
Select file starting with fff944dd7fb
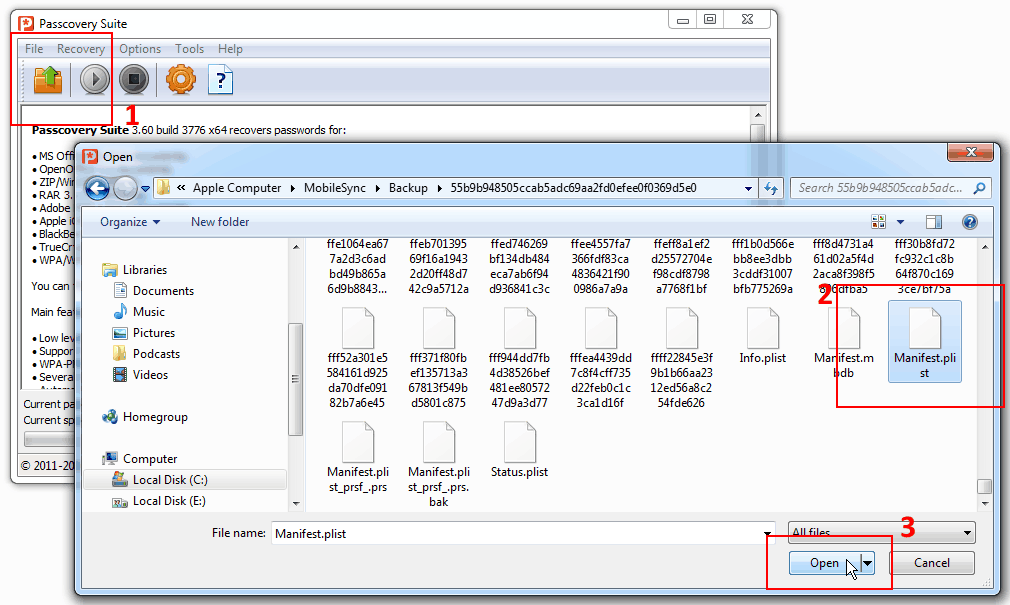pyautogui.click(x=519, y=358)
